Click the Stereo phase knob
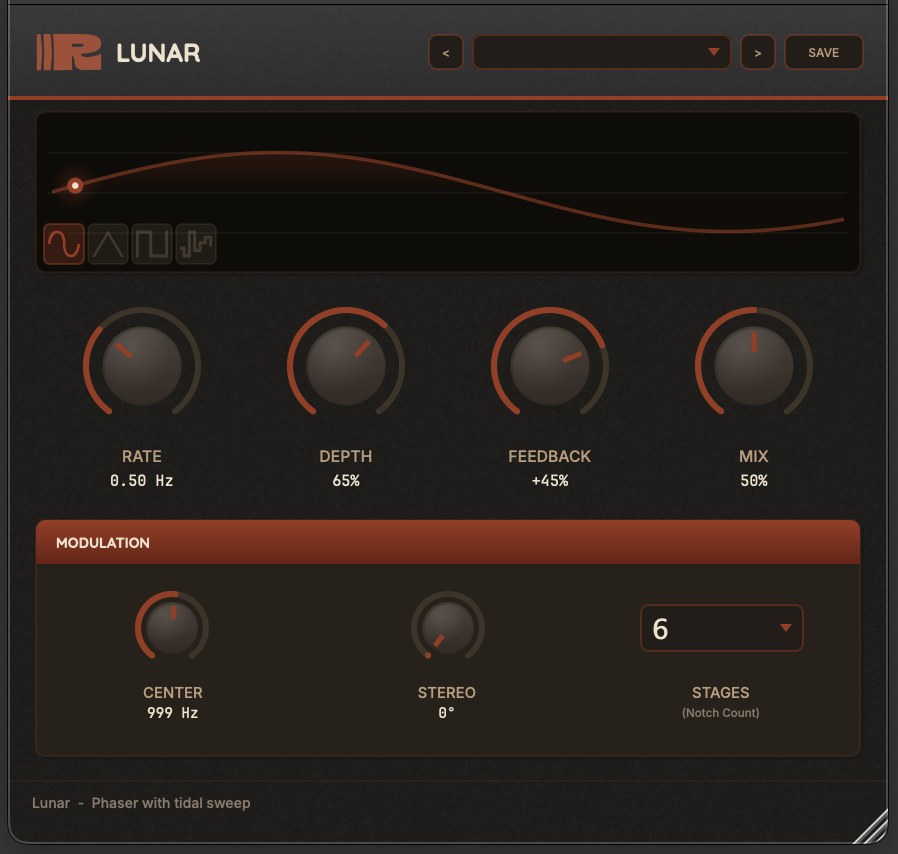Screen dimensions: 898x854 click(448, 628)
